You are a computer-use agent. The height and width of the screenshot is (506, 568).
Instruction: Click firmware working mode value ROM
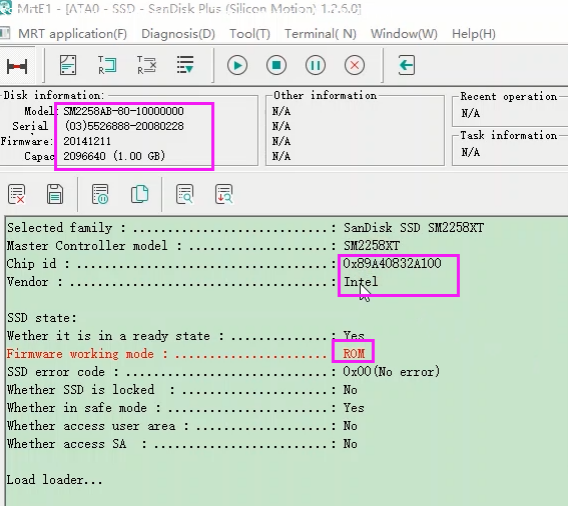pos(354,354)
